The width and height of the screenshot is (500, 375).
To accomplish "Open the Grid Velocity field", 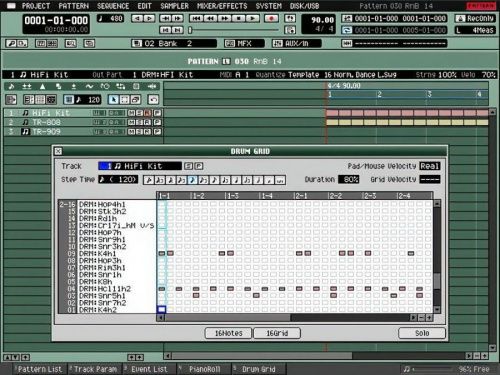I will click(x=430, y=179).
